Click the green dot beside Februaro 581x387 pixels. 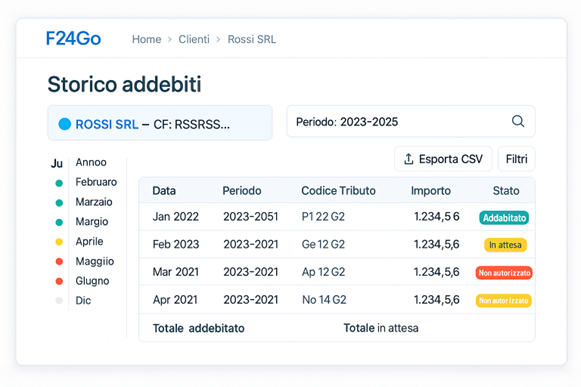coord(59,183)
